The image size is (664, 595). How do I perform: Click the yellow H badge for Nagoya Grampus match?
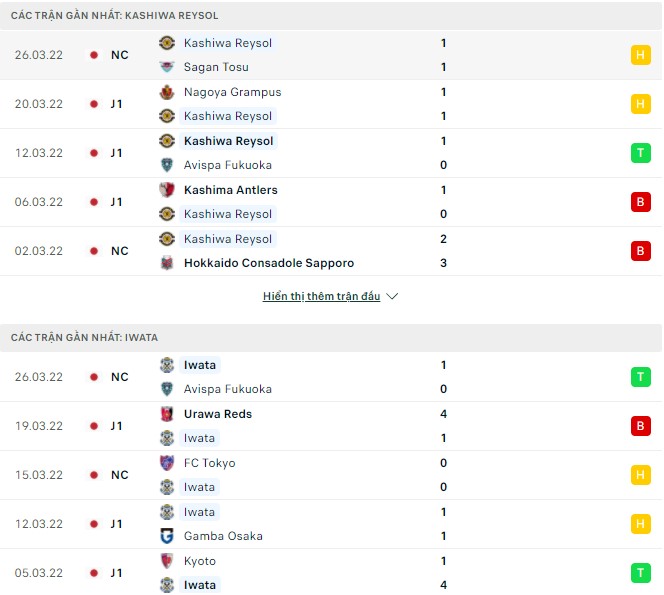tap(640, 104)
